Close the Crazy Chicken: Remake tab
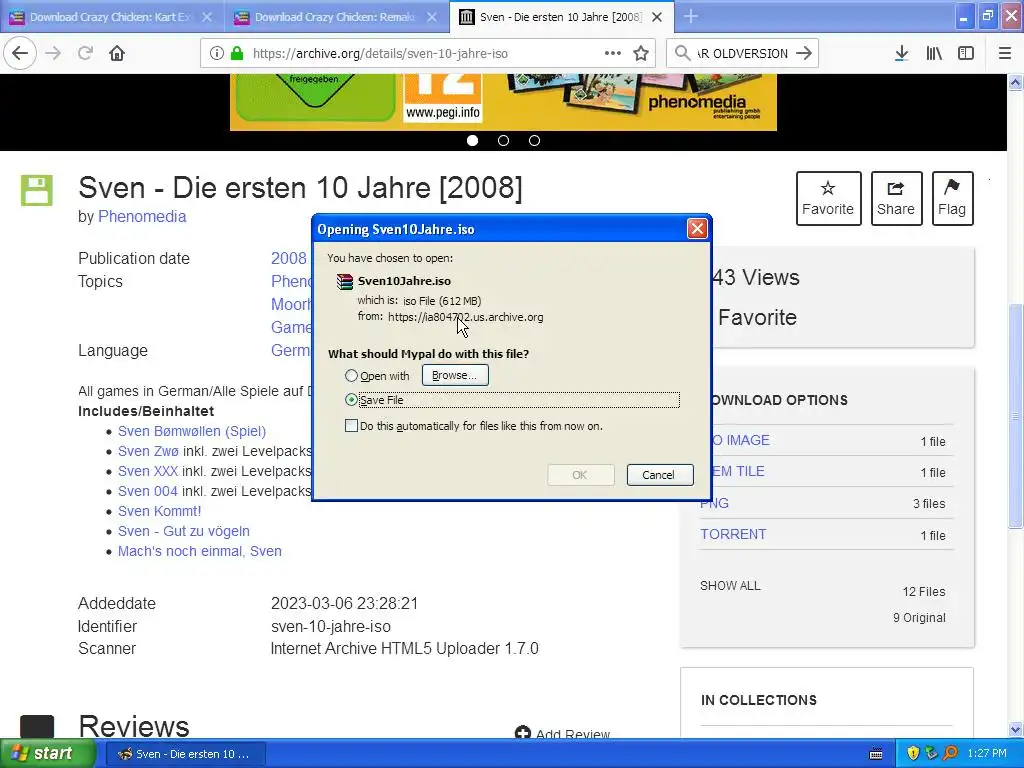1024x768 pixels. pyautogui.click(x=432, y=17)
